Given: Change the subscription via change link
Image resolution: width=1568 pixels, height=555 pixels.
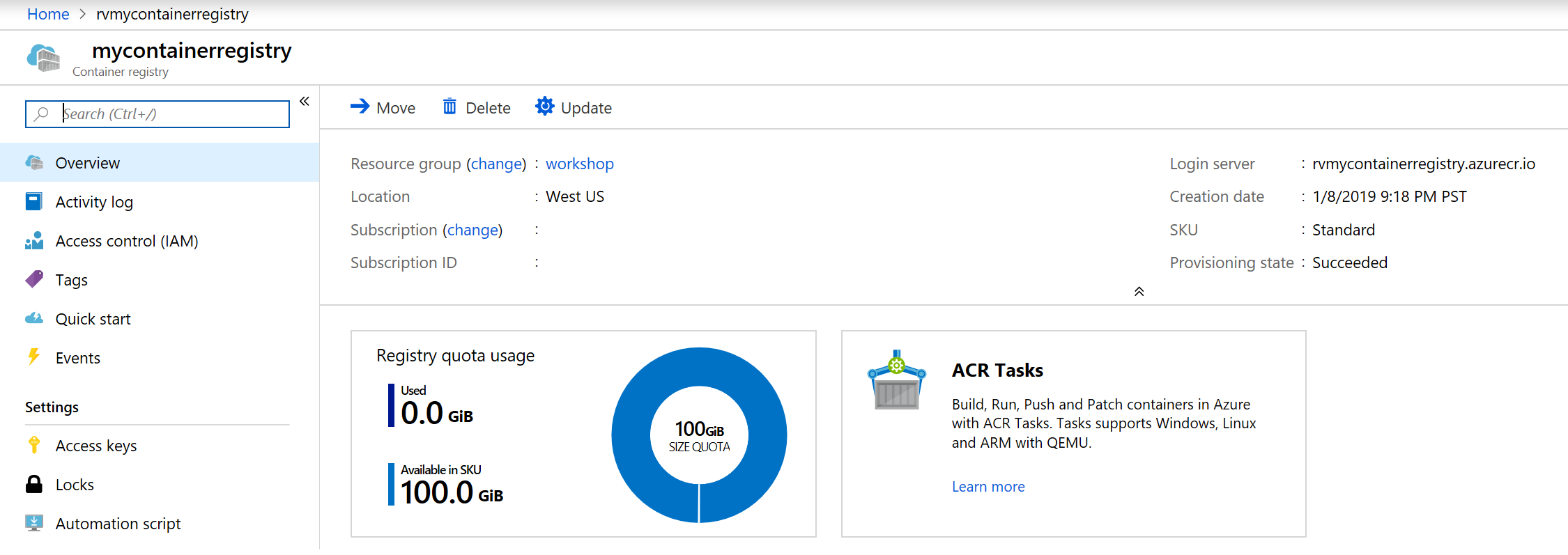Looking at the screenshot, I should tap(472, 230).
